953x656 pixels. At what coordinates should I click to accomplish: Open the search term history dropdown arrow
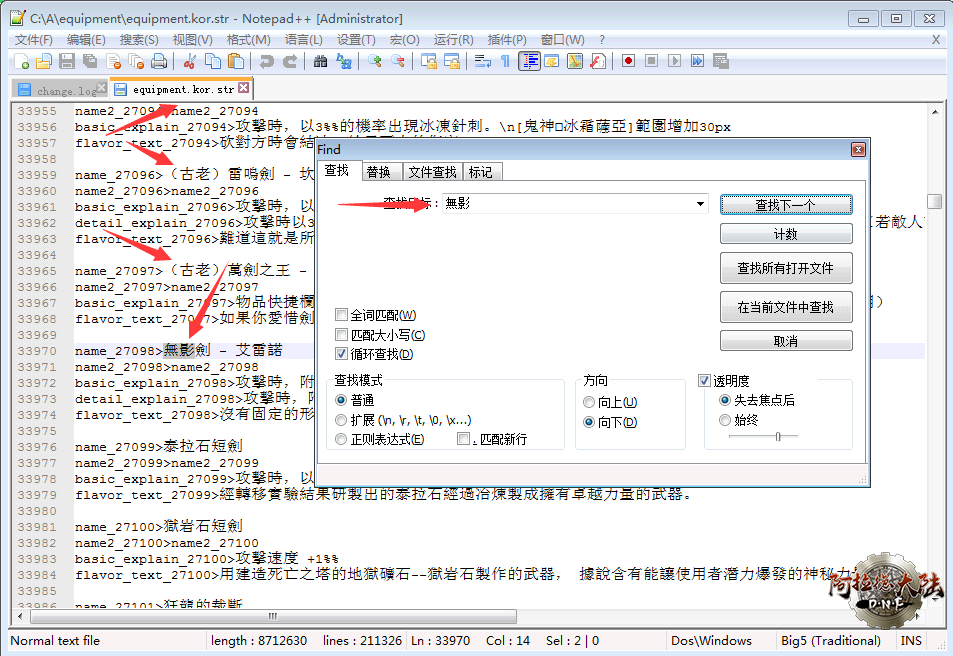click(700, 204)
